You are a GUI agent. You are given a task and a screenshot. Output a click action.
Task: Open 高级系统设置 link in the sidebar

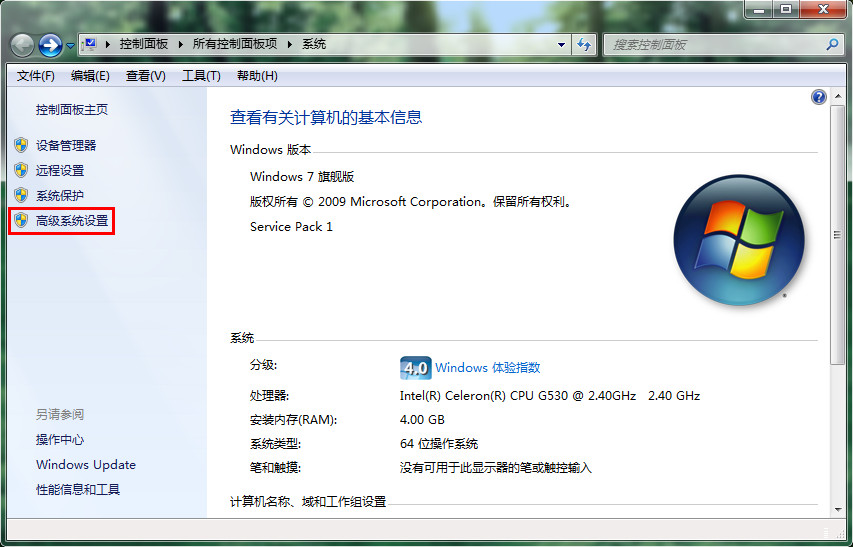(72, 221)
